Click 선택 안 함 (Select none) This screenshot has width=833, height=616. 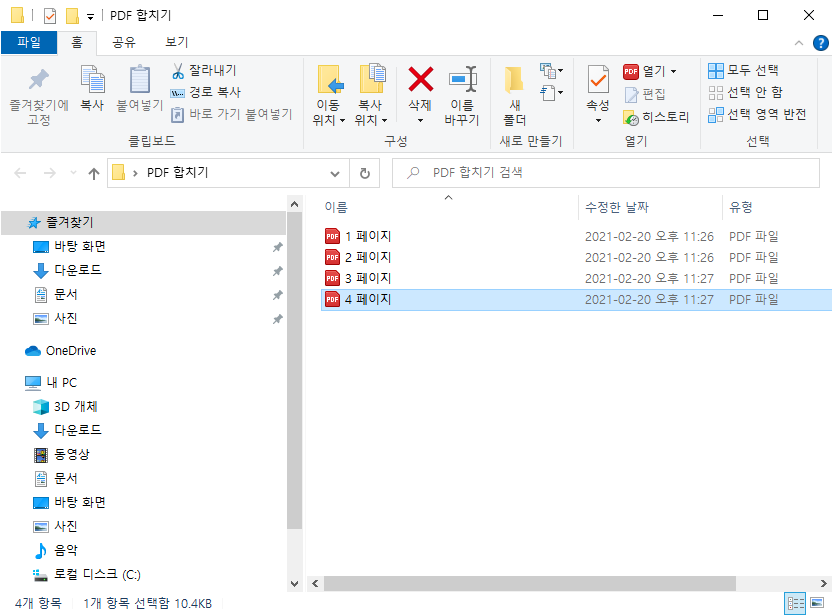pyautogui.click(x=745, y=92)
